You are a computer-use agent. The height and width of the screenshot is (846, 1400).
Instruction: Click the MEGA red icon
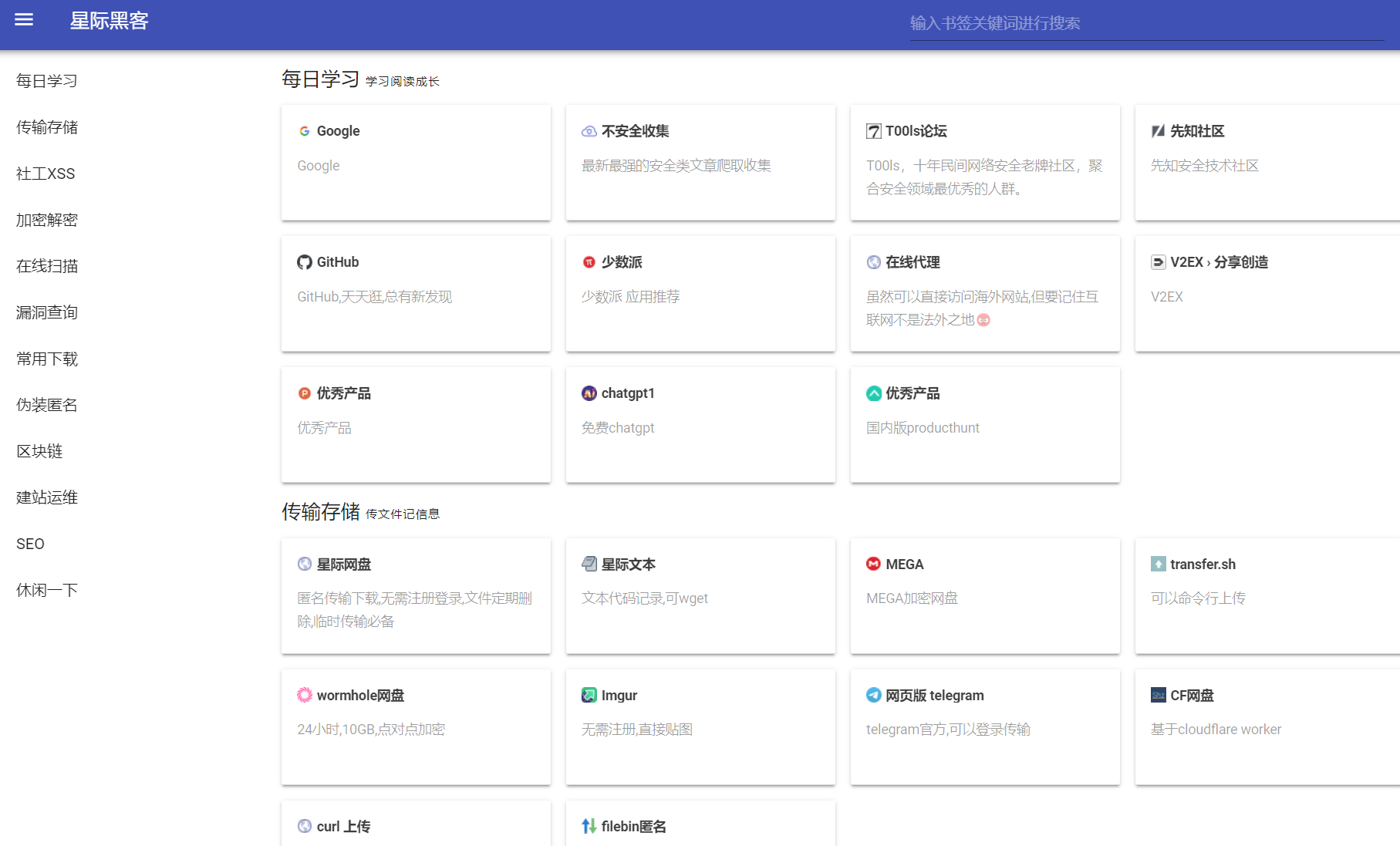pyautogui.click(x=874, y=565)
